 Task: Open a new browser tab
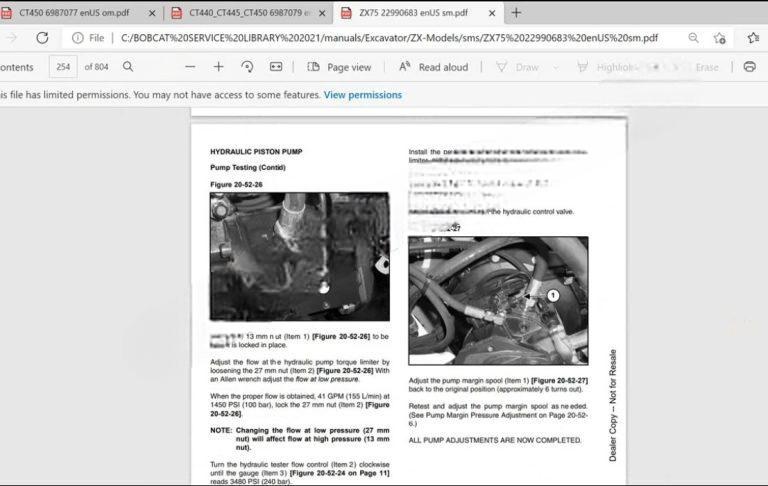point(516,13)
